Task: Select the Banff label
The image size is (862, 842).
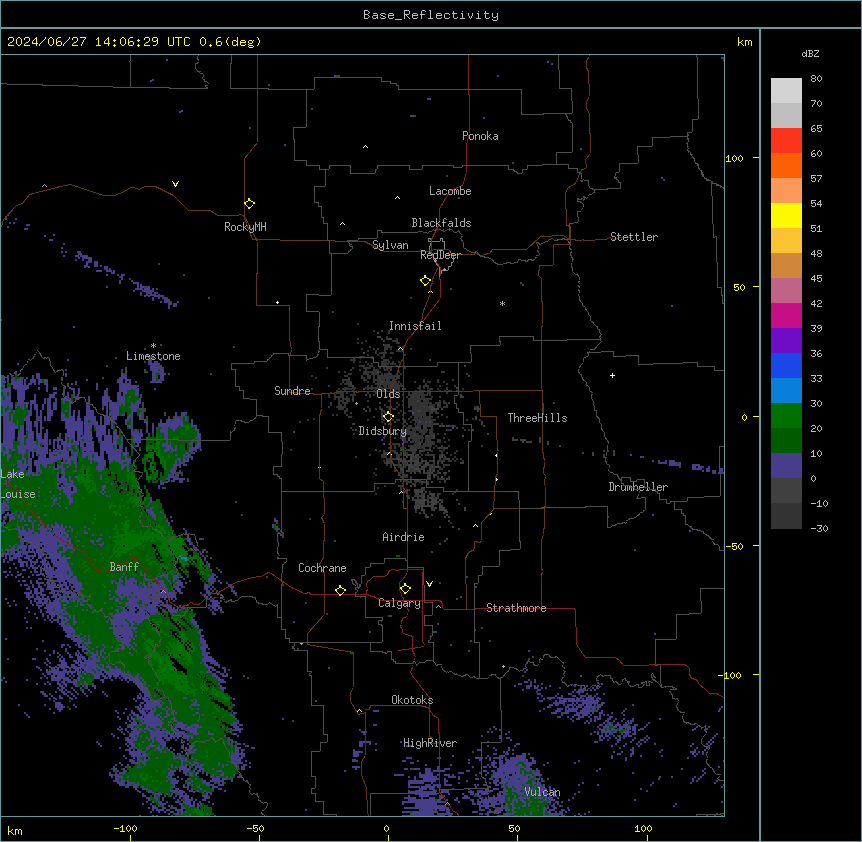Action: (124, 567)
